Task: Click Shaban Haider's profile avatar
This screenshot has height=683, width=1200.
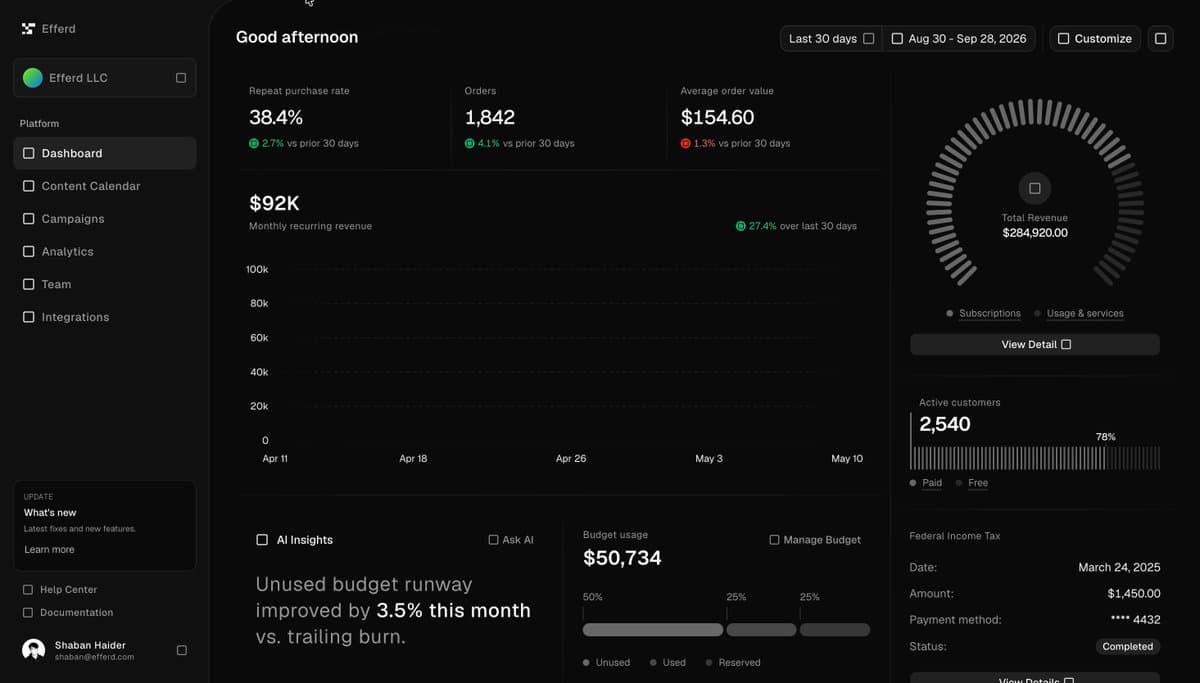Action: (34, 650)
